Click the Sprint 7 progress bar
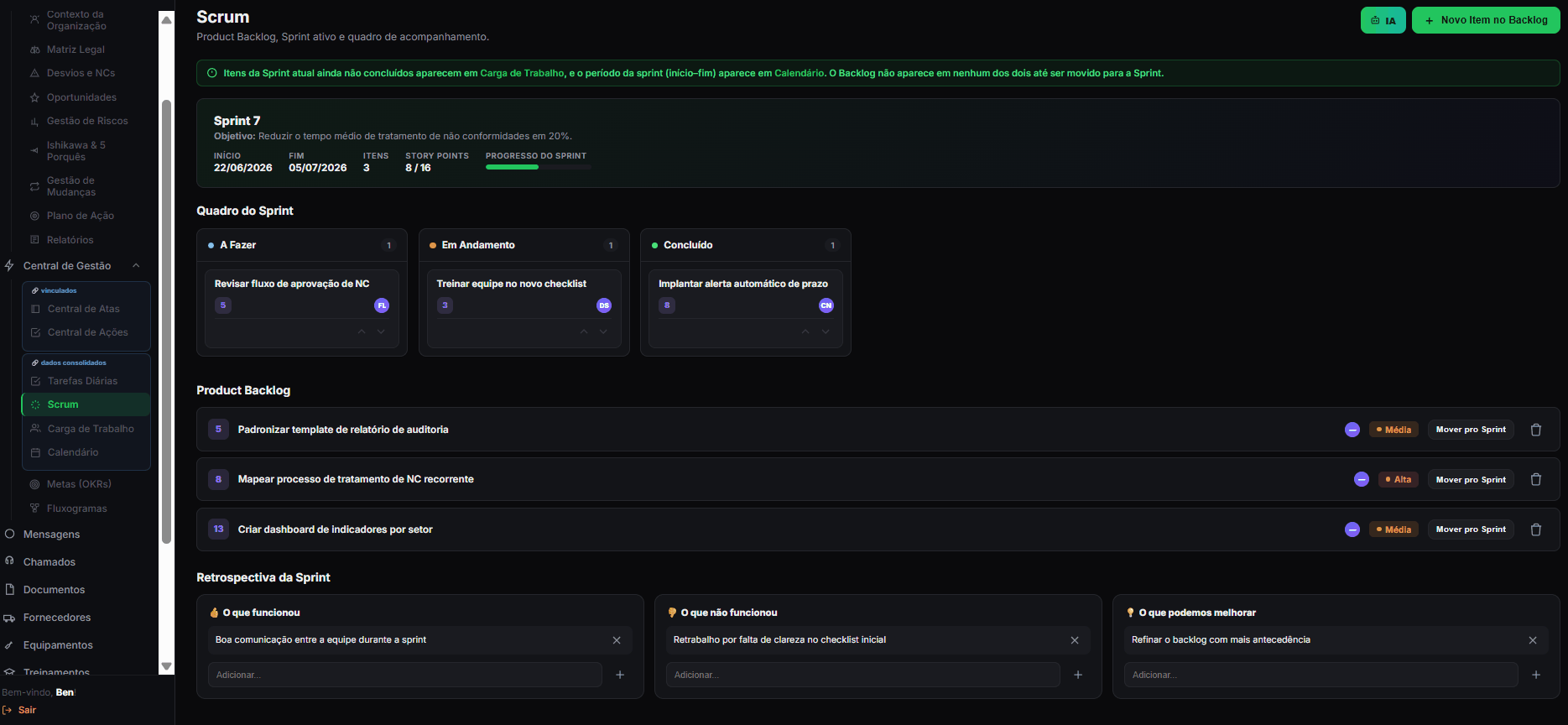The width and height of the screenshot is (1568, 725). 539,167
